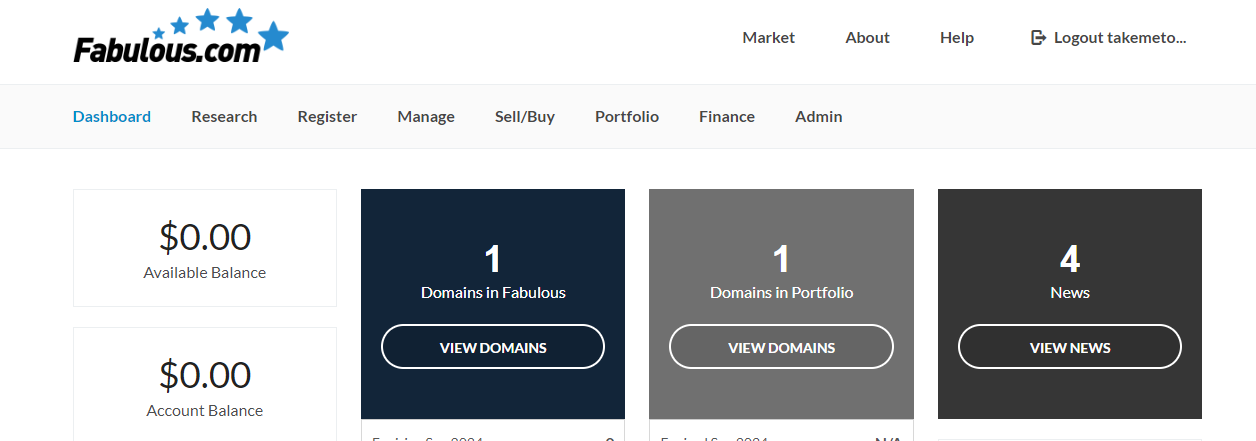Image resolution: width=1256 pixels, height=441 pixels.
Task: Select the Dashboard tab
Action: point(112,117)
